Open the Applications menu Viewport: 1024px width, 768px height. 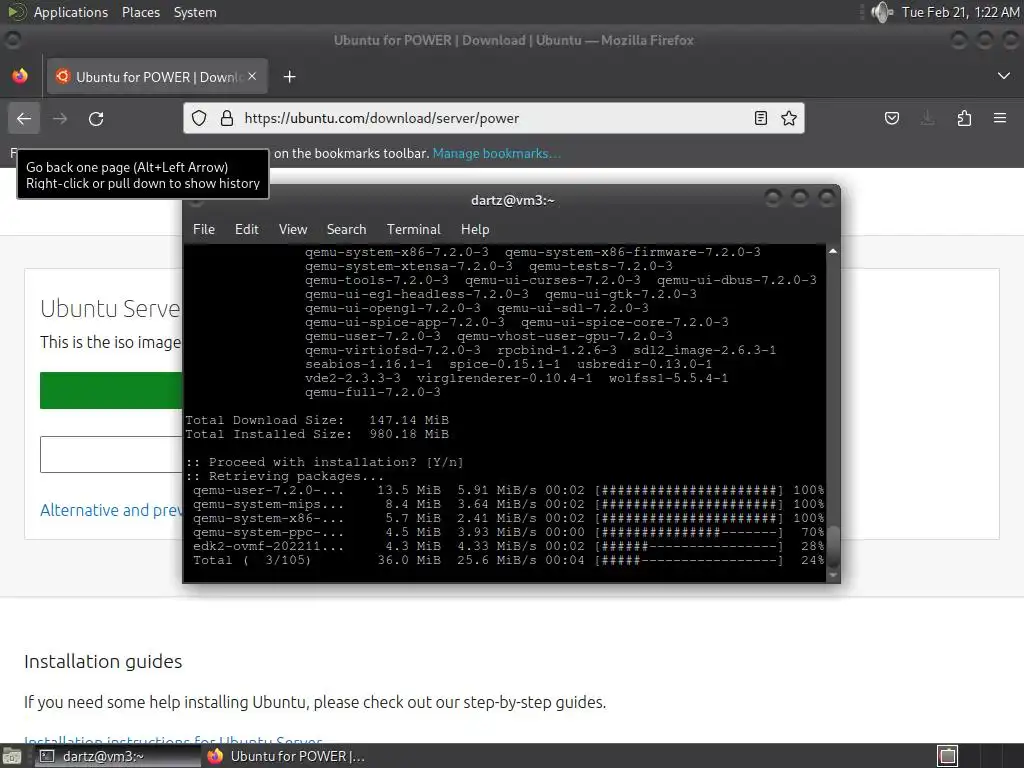pos(71,12)
